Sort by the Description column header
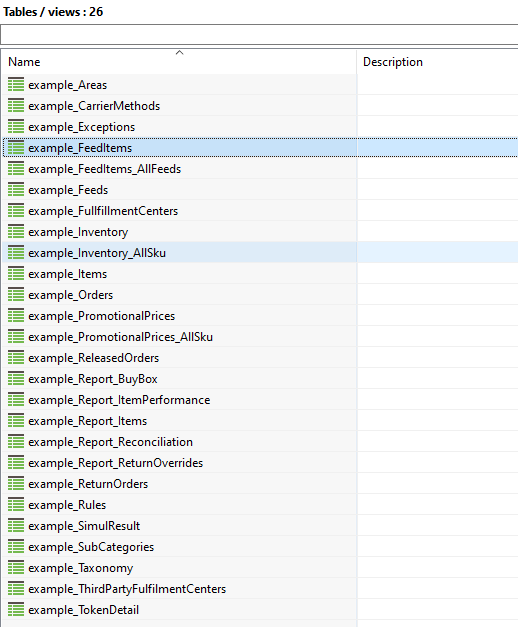 point(438,62)
